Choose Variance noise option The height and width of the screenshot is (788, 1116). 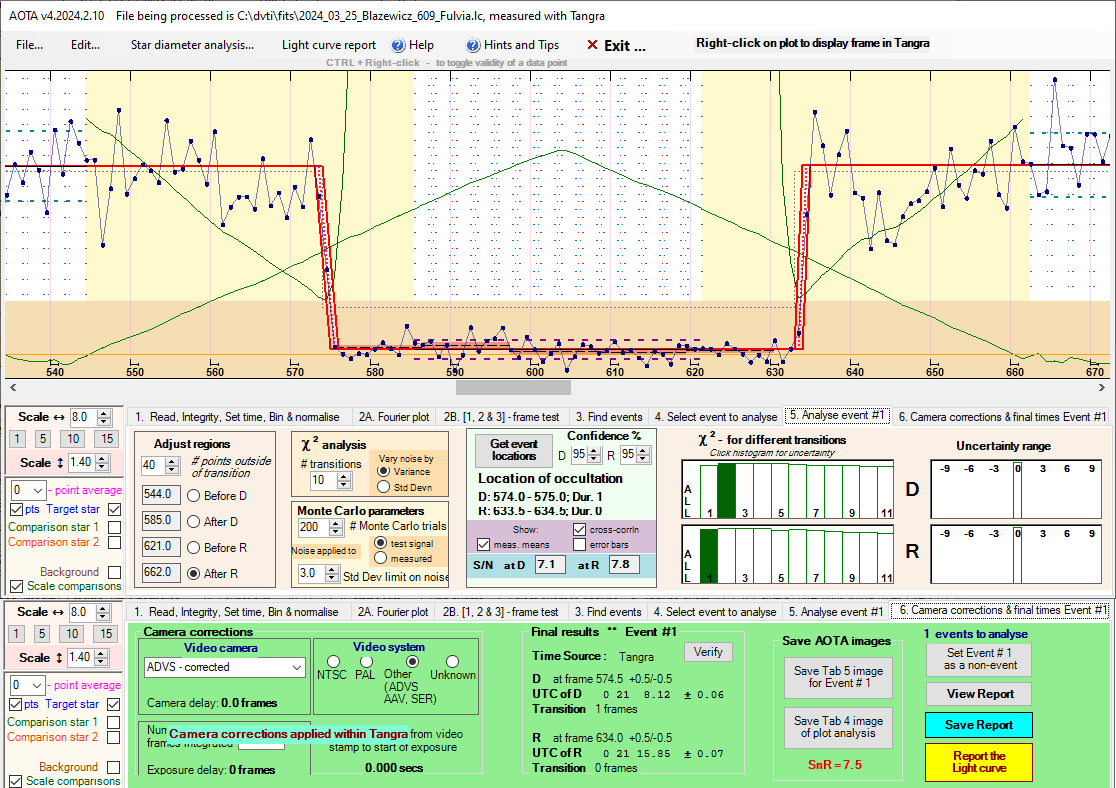pos(384,471)
